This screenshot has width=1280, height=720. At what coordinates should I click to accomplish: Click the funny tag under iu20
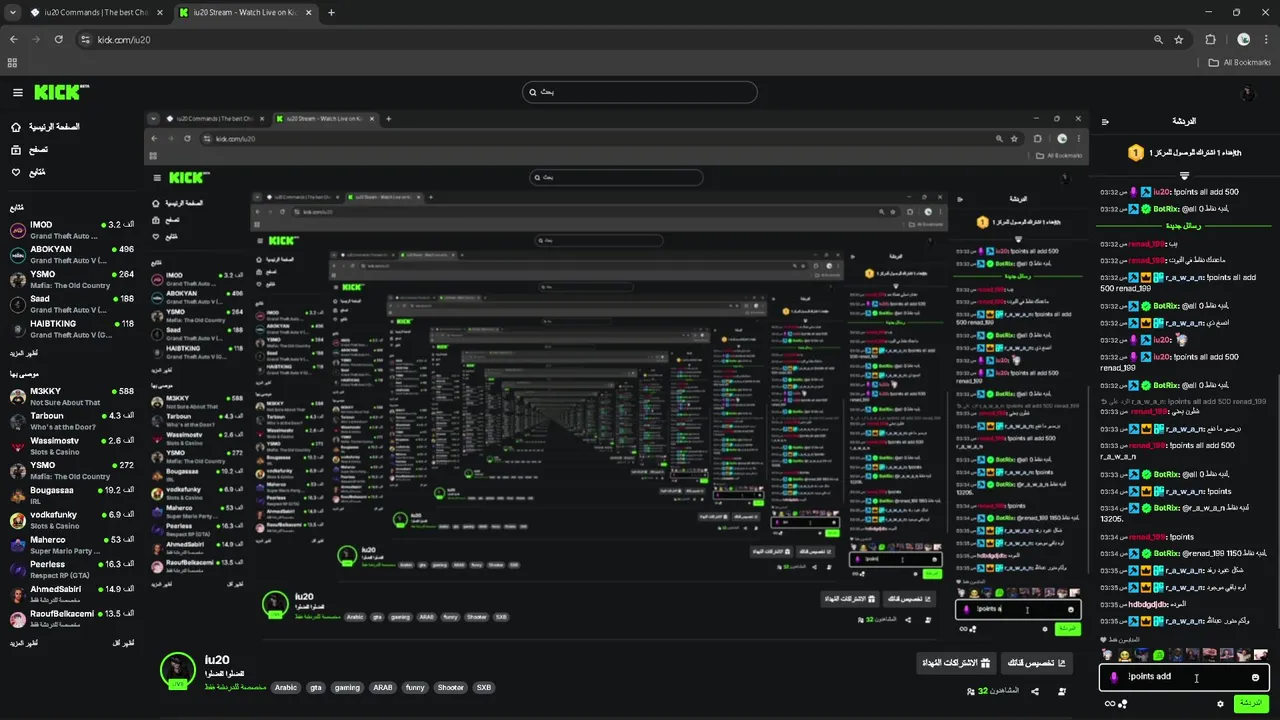(x=414, y=688)
